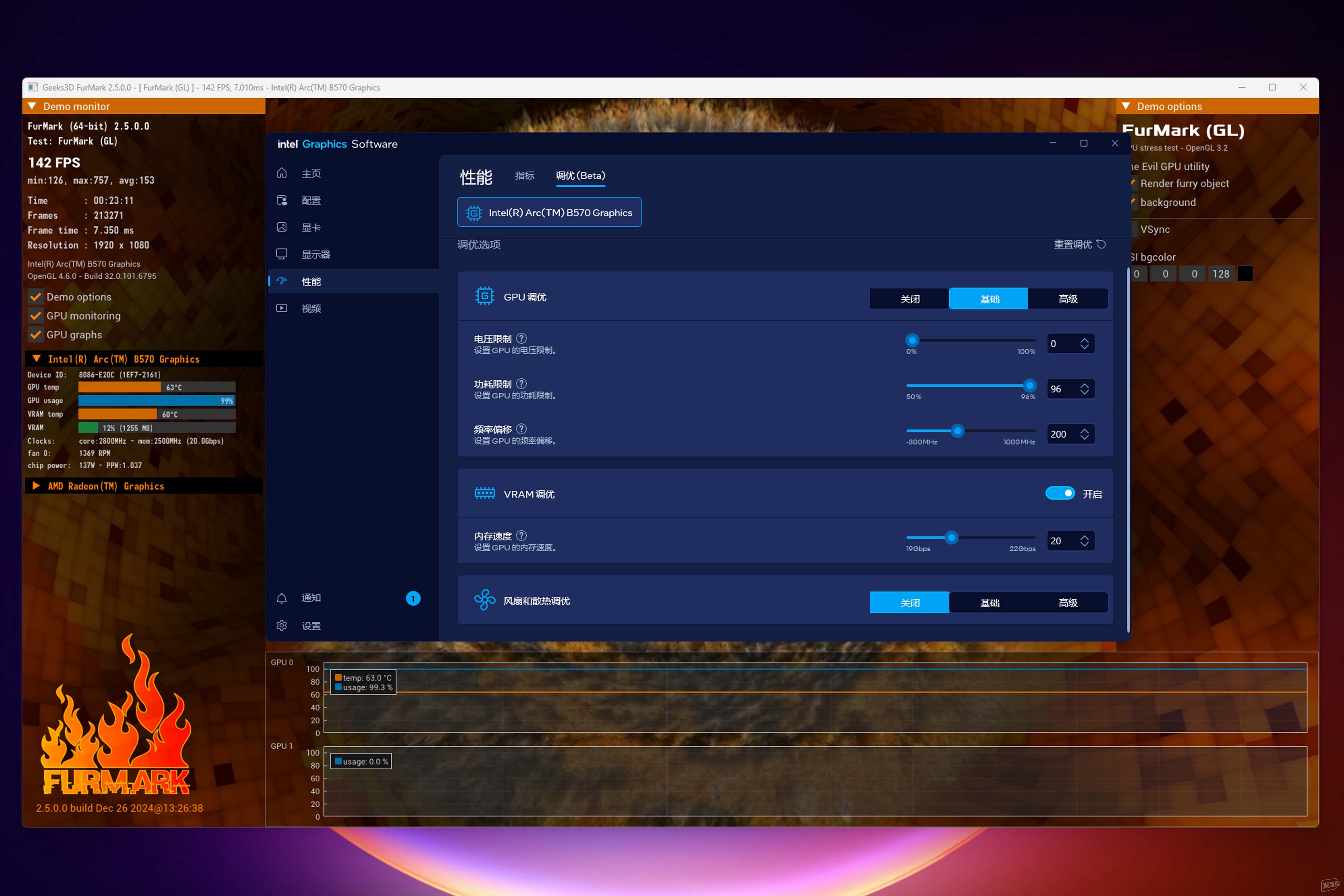Click 频率偏移 value stepper arrows

(1084, 434)
